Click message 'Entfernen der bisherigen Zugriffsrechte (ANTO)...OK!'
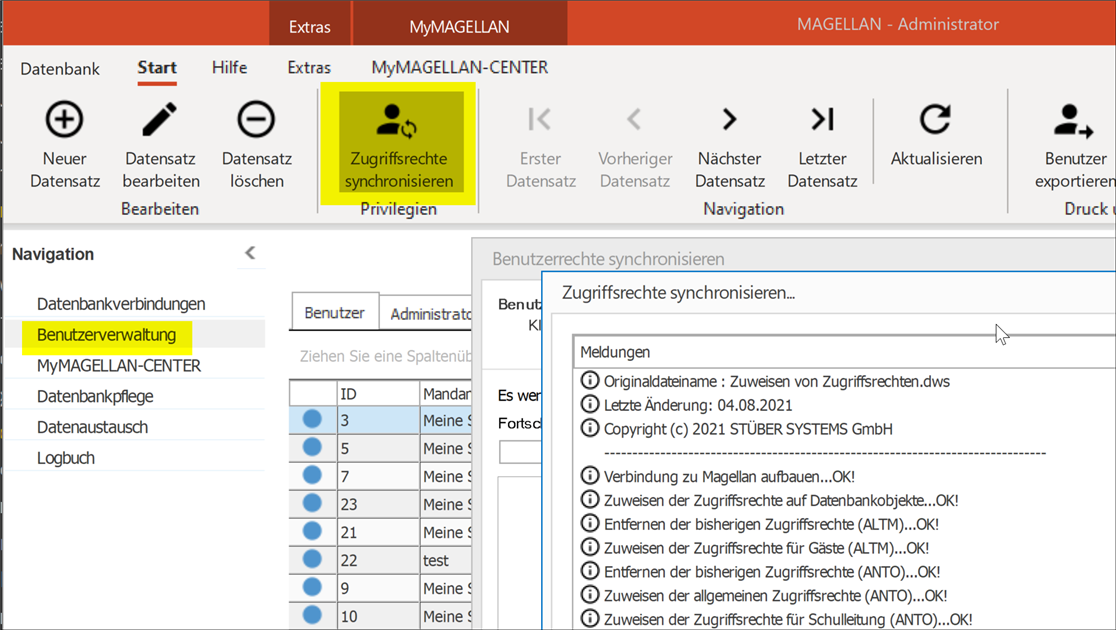Image resolution: width=1116 pixels, height=630 pixels. pos(772,572)
